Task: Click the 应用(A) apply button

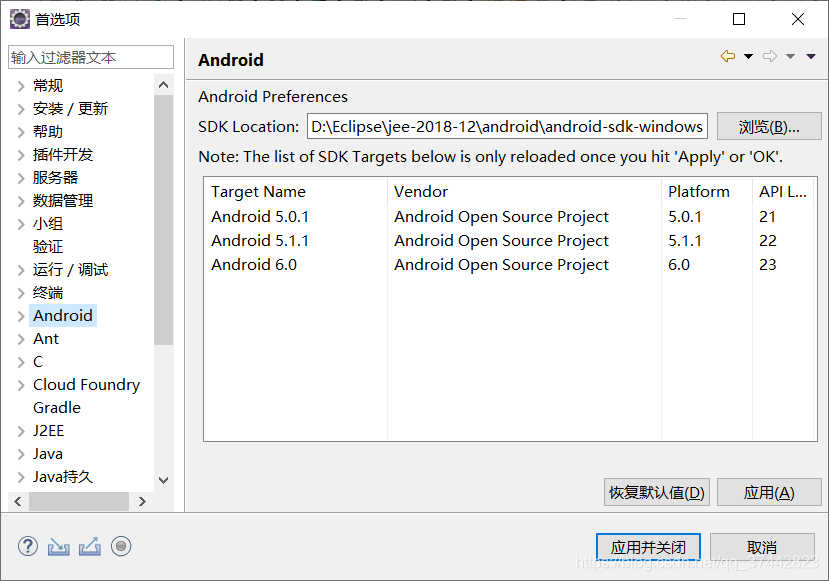Action: click(769, 492)
